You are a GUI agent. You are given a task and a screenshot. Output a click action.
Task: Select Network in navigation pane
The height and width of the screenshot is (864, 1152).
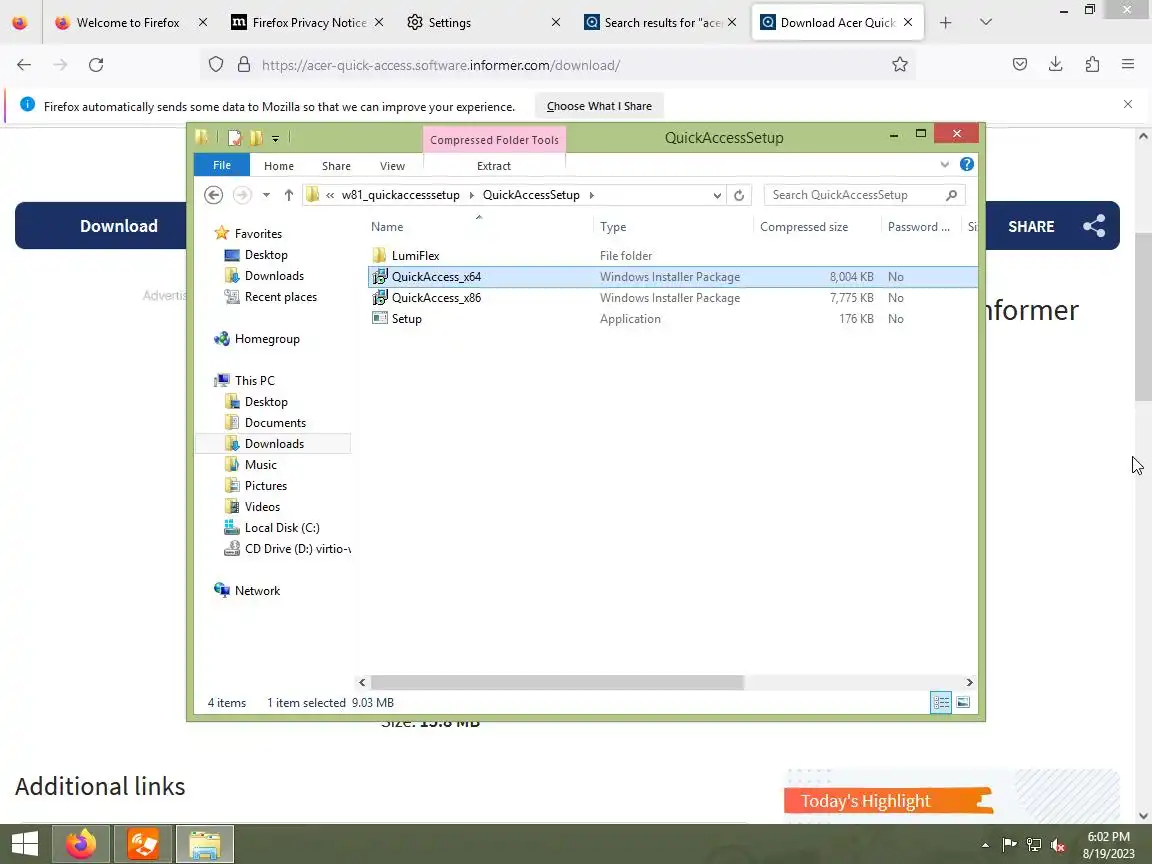click(257, 591)
